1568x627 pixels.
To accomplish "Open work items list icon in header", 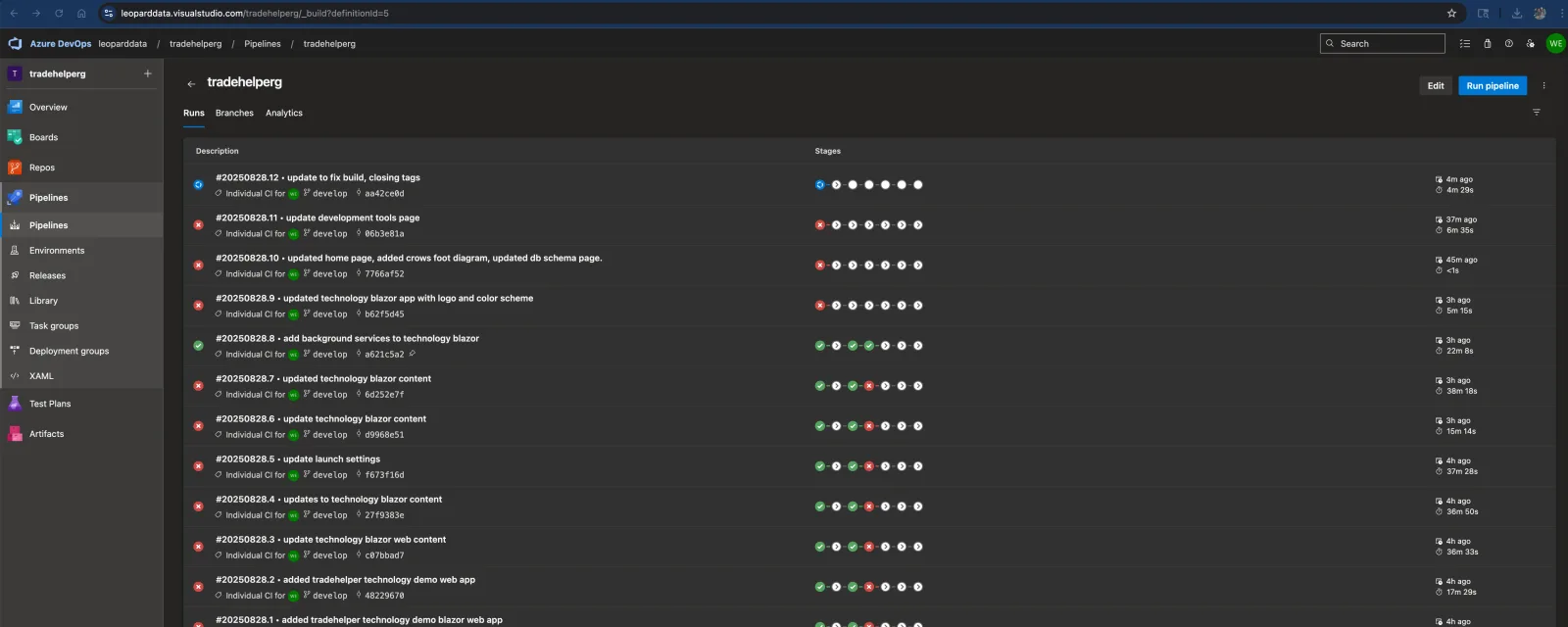I will [x=1465, y=43].
